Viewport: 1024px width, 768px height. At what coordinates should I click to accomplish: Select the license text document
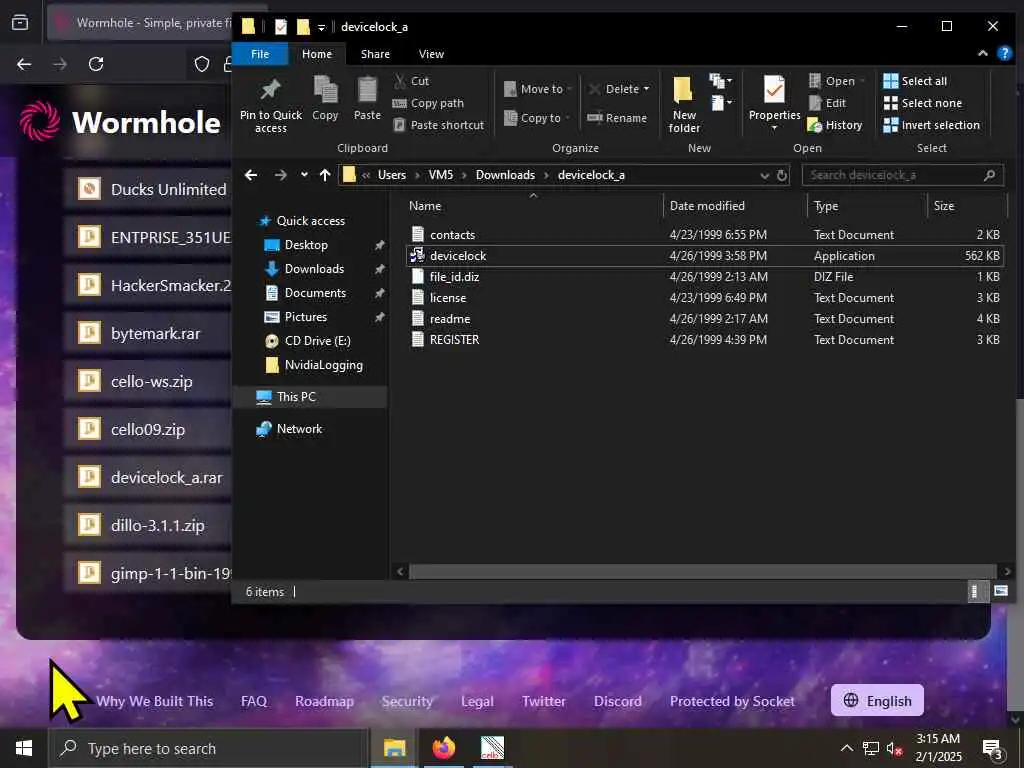(x=705, y=297)
